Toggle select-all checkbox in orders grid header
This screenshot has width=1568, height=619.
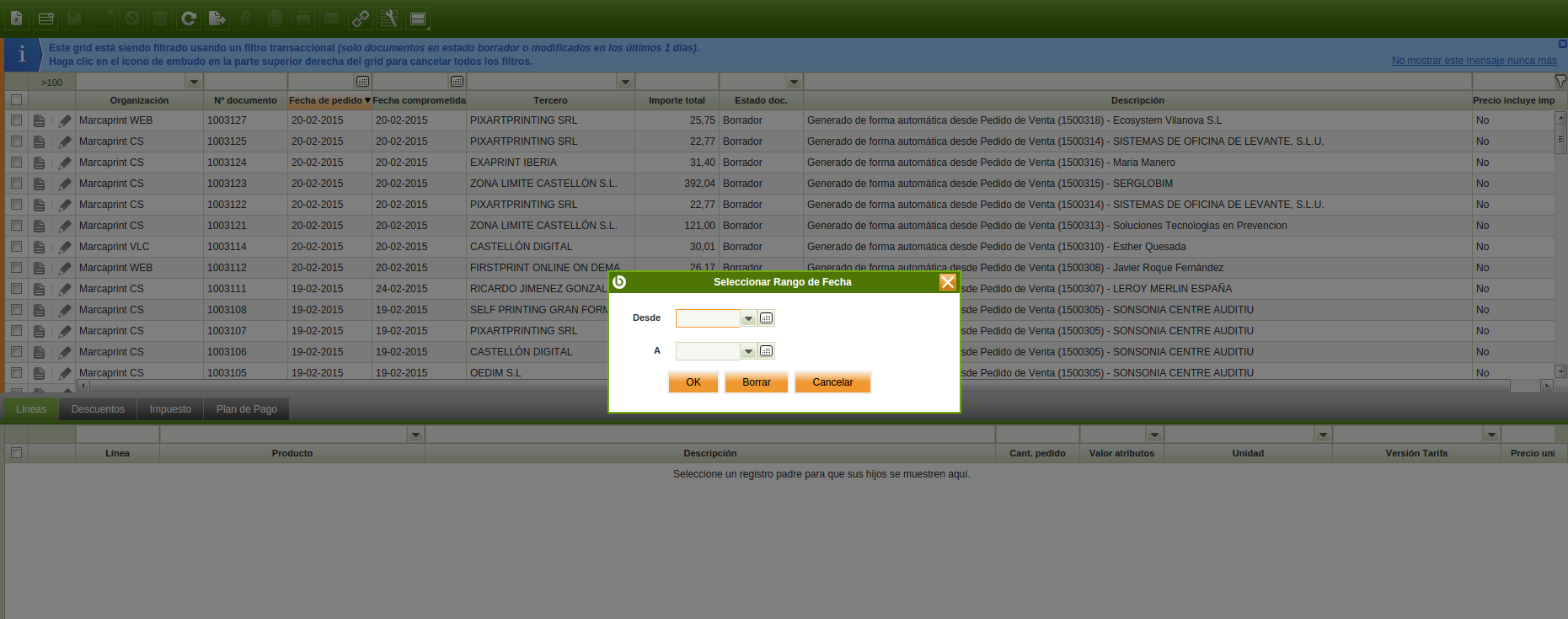(16, 100)
